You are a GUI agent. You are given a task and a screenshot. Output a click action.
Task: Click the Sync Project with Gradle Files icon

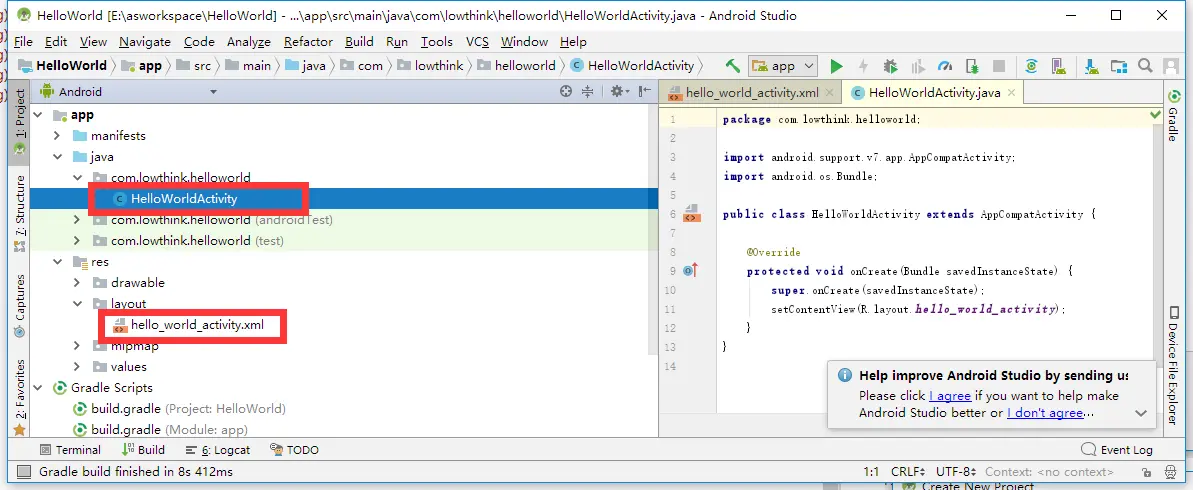click(x=1032, y=66)
